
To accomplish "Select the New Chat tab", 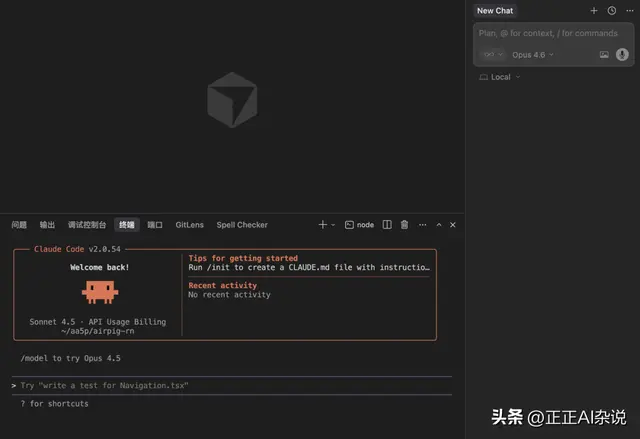I will click(495, 11).
